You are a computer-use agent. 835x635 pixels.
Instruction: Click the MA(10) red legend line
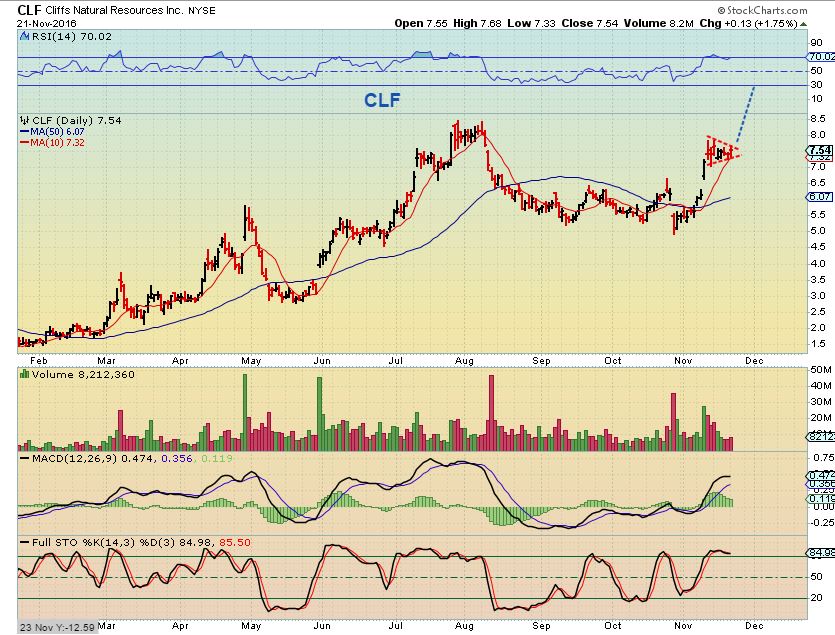pos(24,143)
